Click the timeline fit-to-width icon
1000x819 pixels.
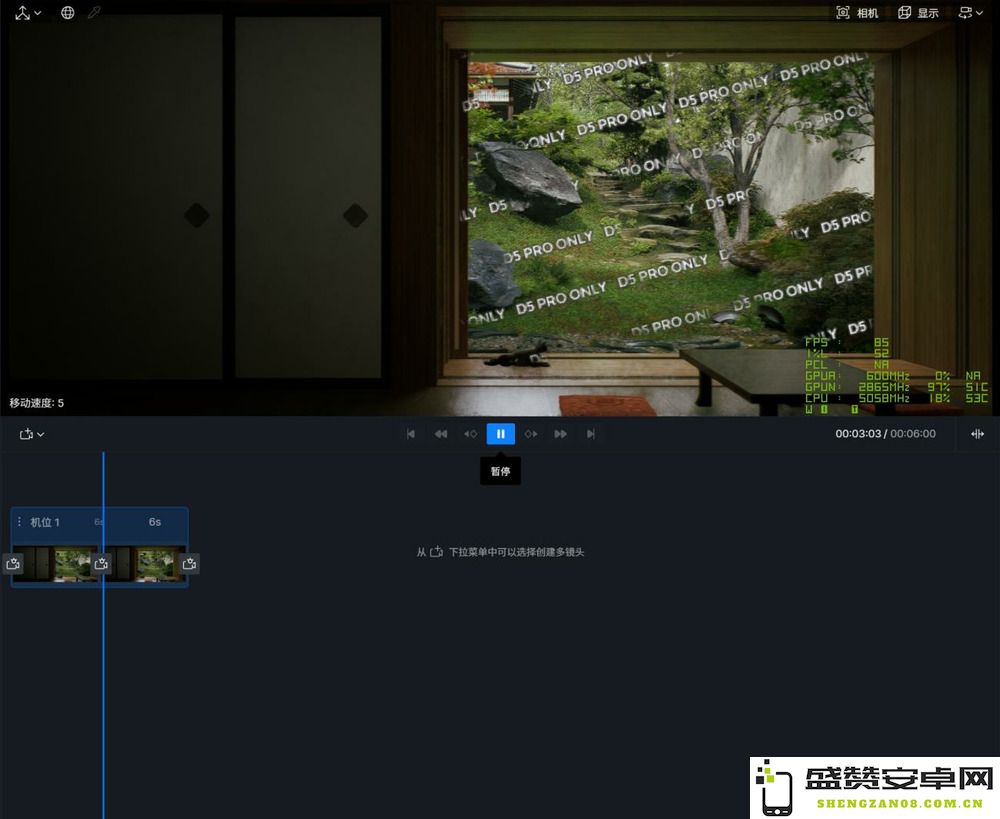977,434
